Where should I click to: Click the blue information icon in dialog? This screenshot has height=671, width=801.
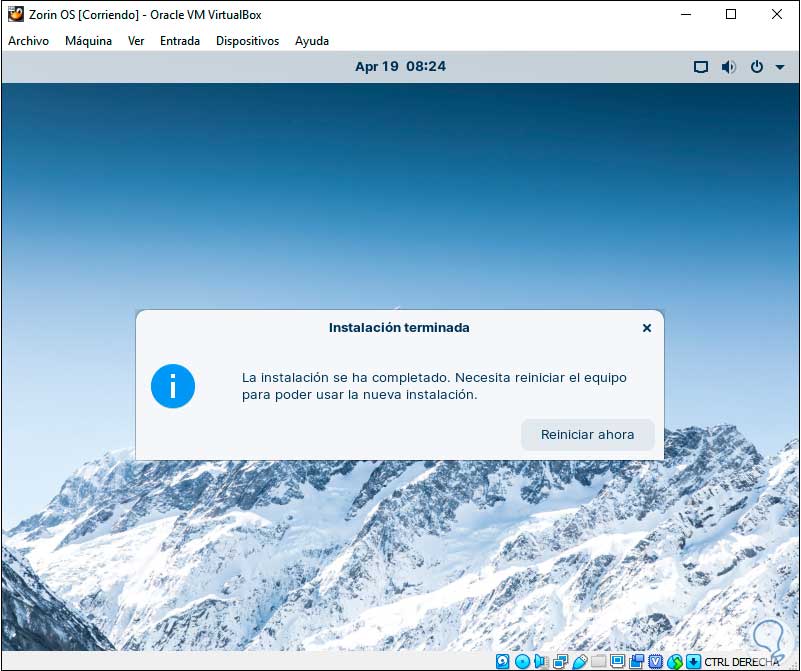tap(173, 386)
